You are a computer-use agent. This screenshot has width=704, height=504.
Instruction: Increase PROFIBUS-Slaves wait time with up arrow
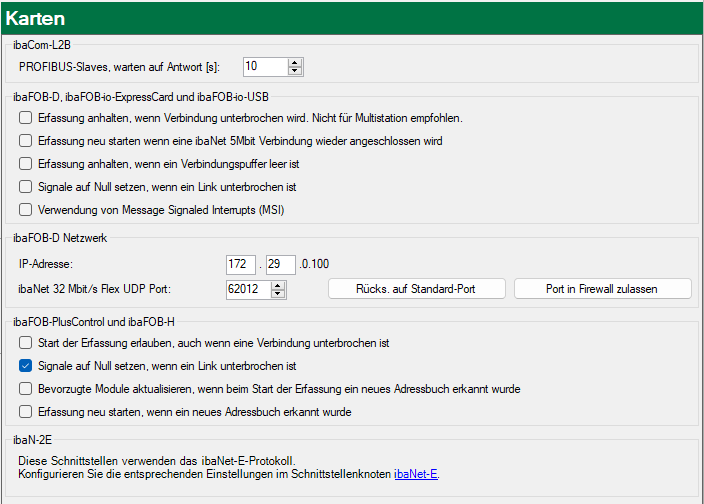point(295,63)
